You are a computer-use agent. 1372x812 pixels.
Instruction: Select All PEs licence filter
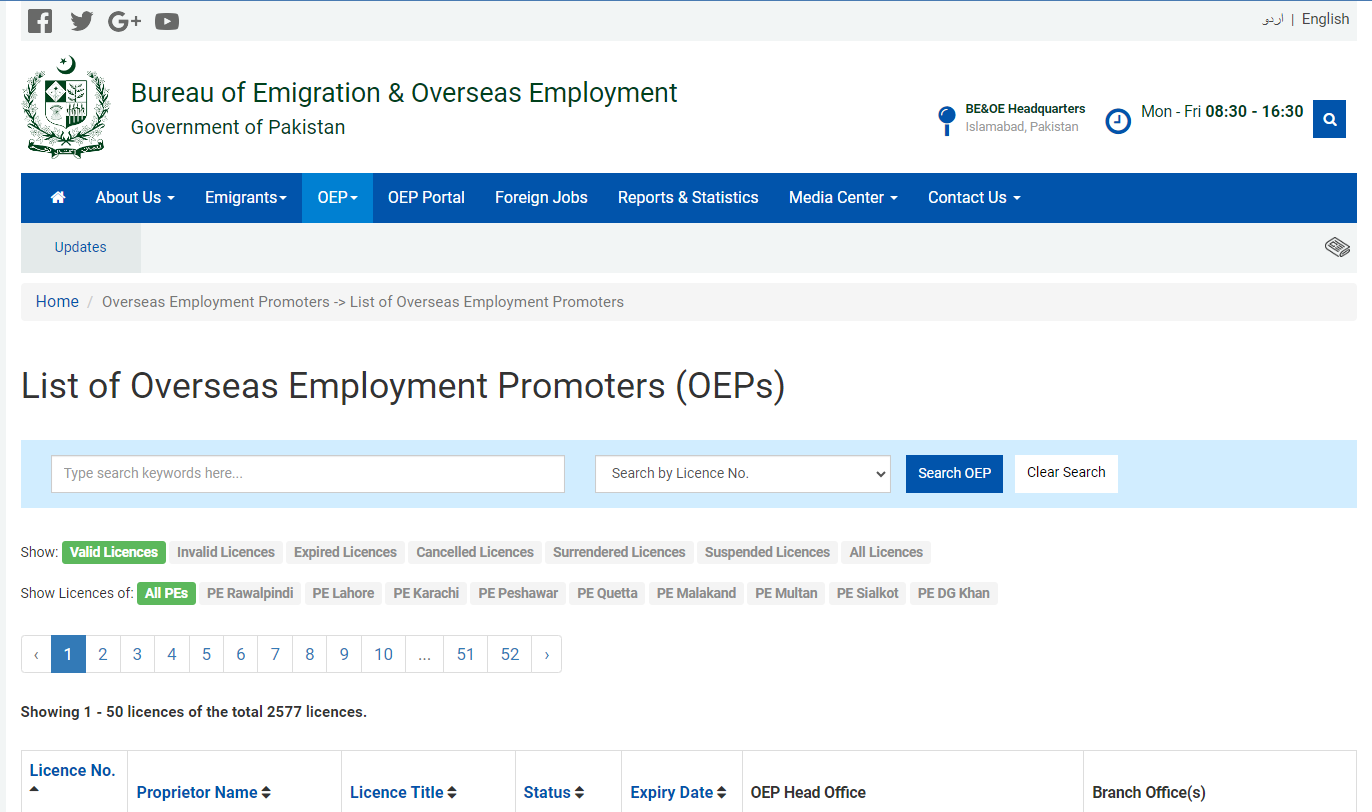166,593
